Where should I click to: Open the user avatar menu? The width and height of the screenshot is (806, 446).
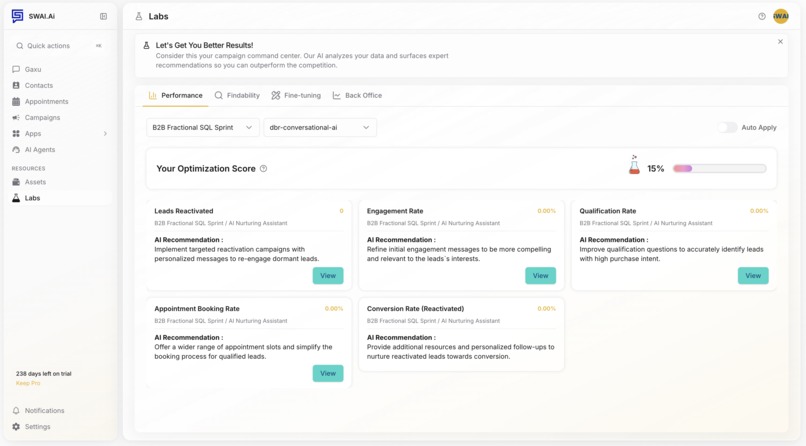781,16
